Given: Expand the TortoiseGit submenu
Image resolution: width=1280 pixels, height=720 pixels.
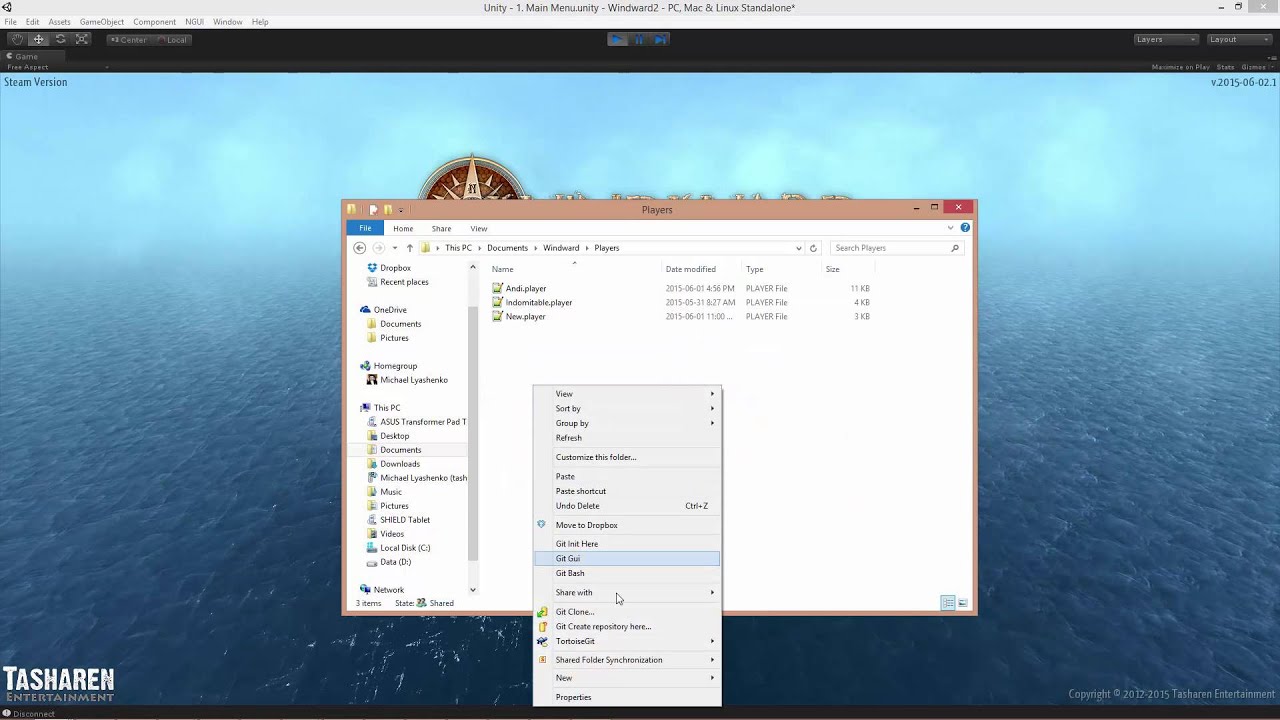Looking at the screenshot, I should [627, 641].
